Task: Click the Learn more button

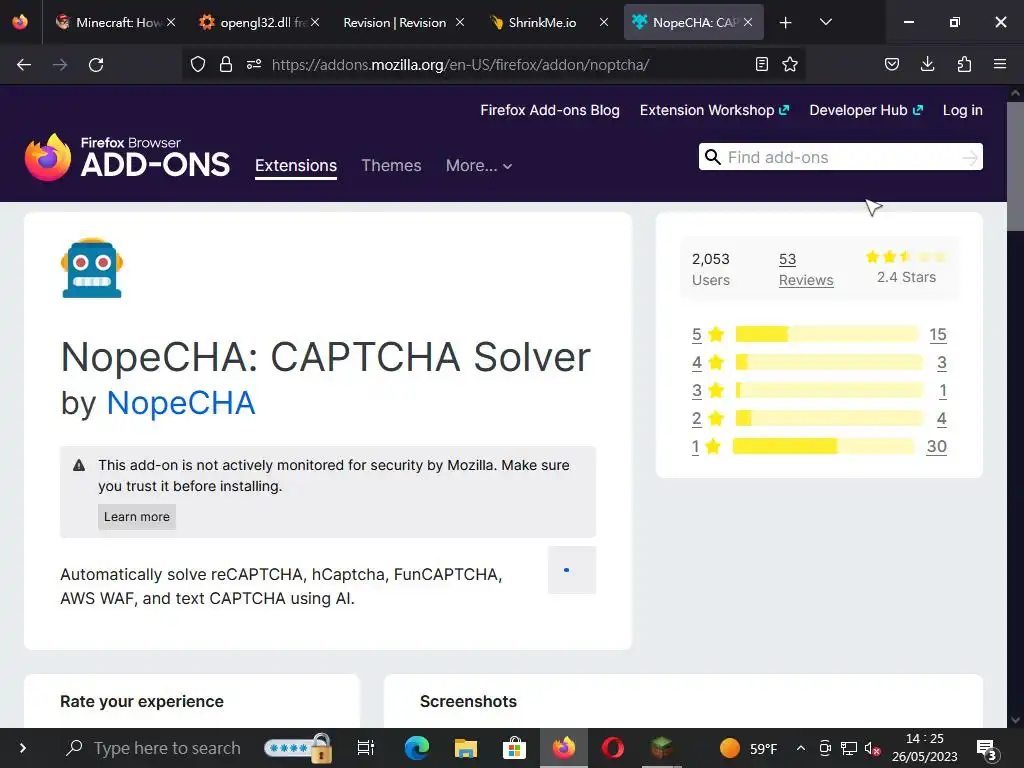Action: (136, 517)
